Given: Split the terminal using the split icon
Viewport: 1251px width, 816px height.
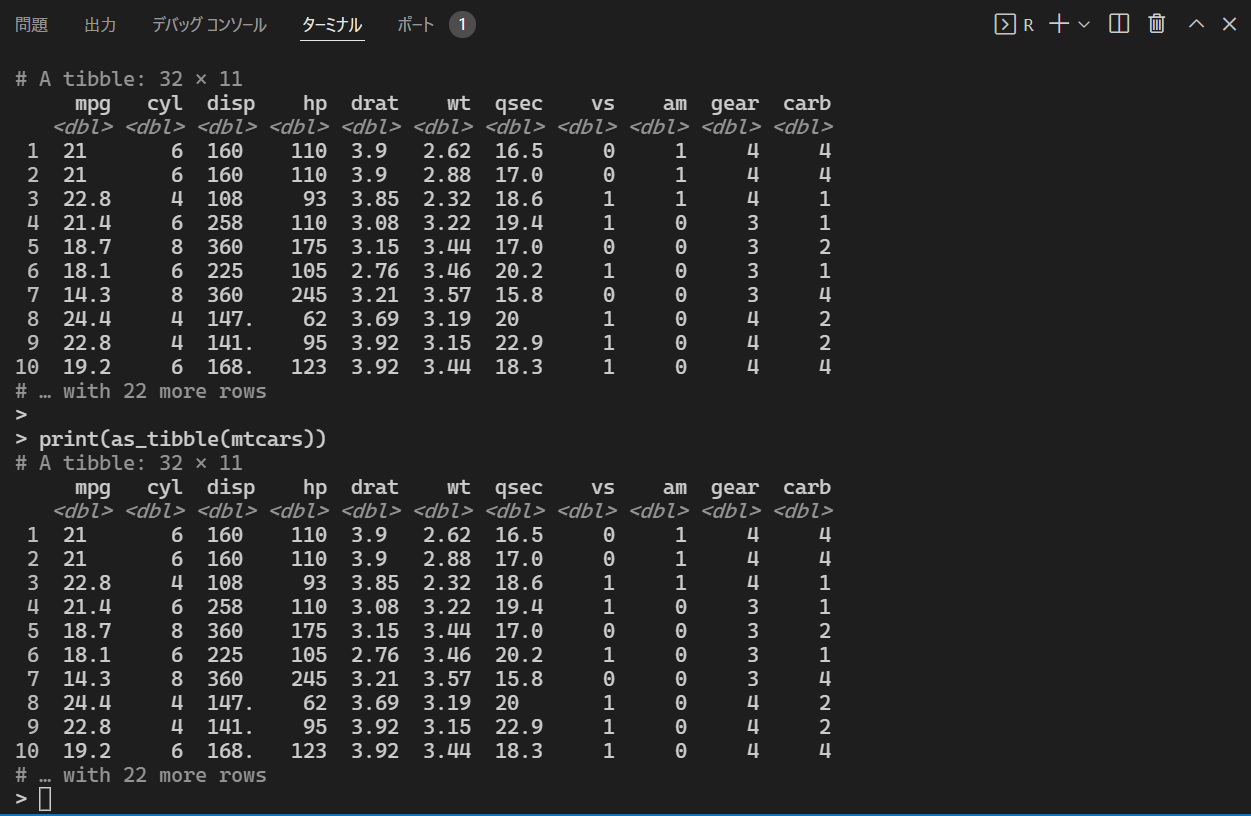Looking at the screenshot, I should pos(1118,24).
